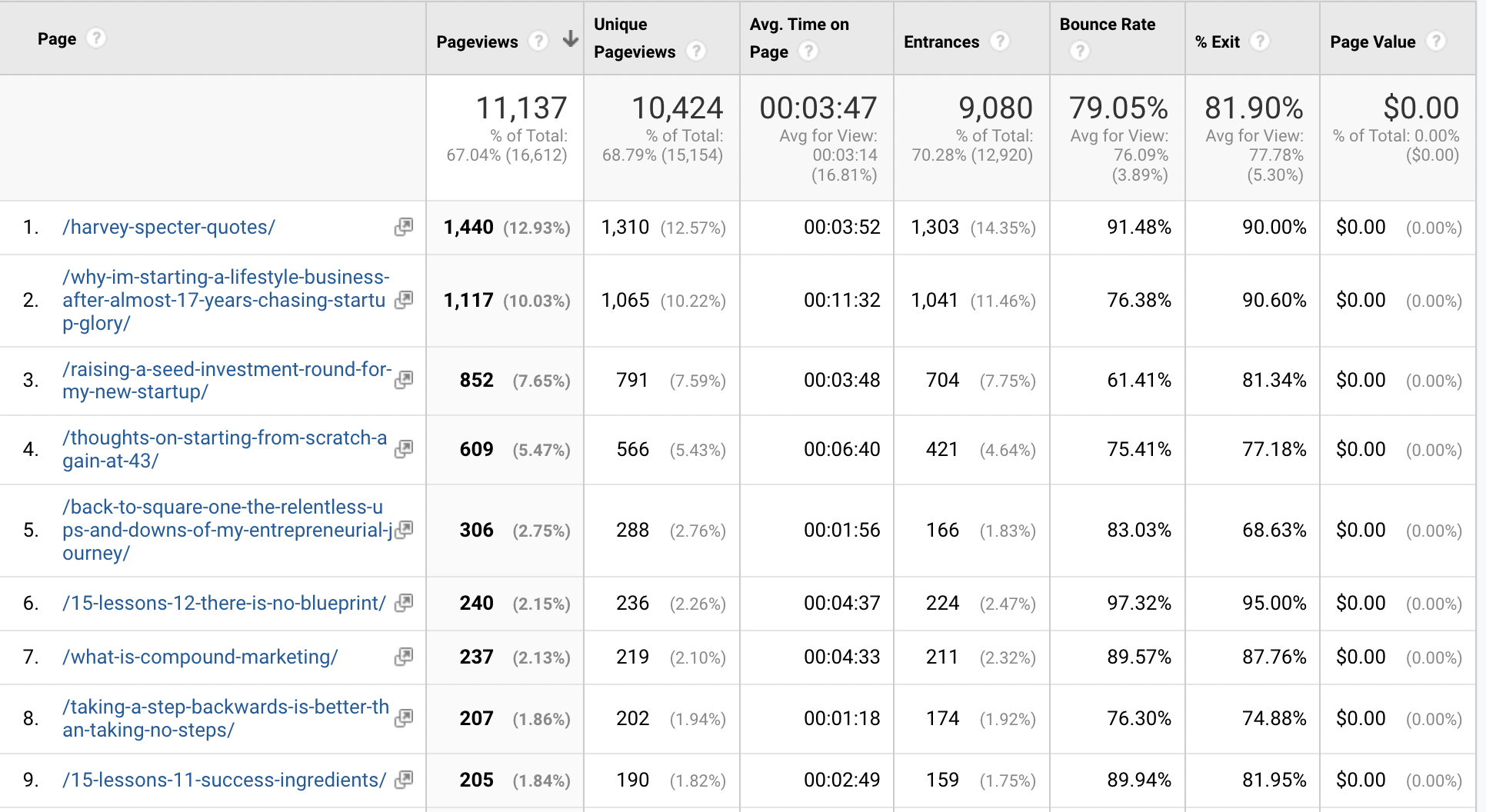Sort by Page Value column header
Viewport: 1486px width, 812px height.
(1373, 42)
